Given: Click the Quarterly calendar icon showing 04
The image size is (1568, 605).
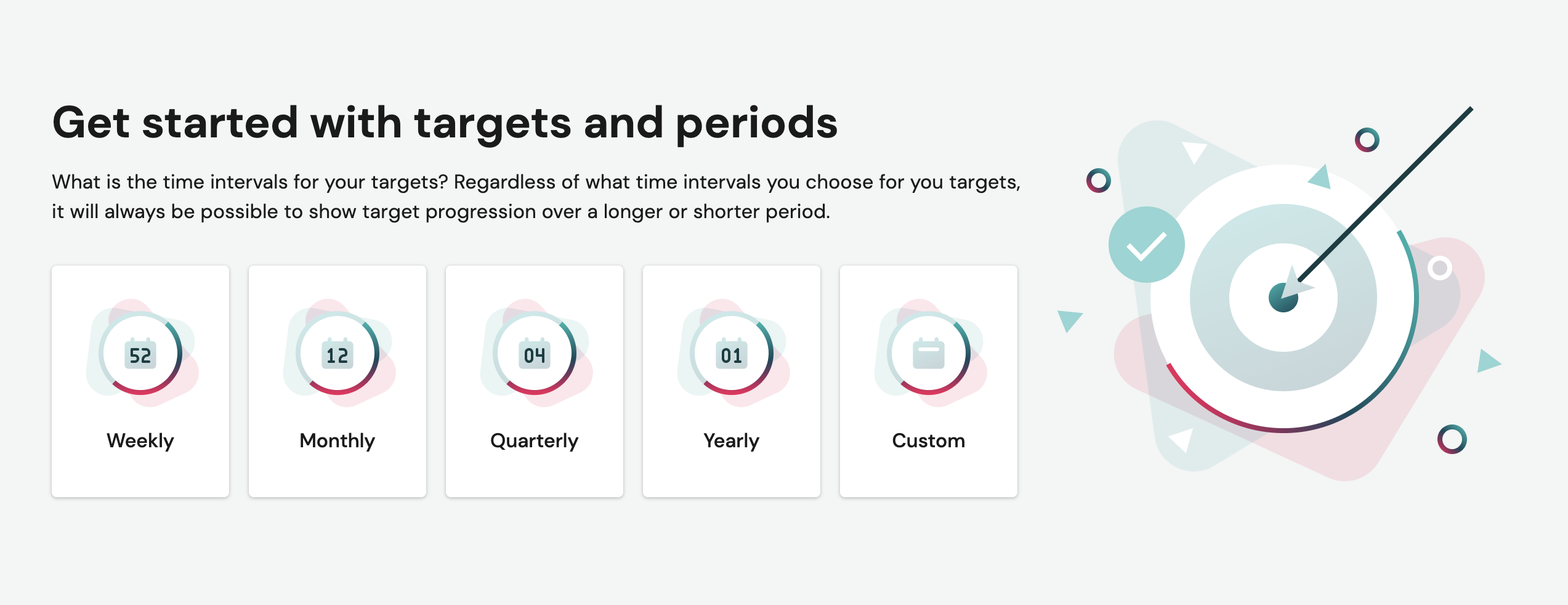Looking at the screenshot, I should click(x=535, y=354).
